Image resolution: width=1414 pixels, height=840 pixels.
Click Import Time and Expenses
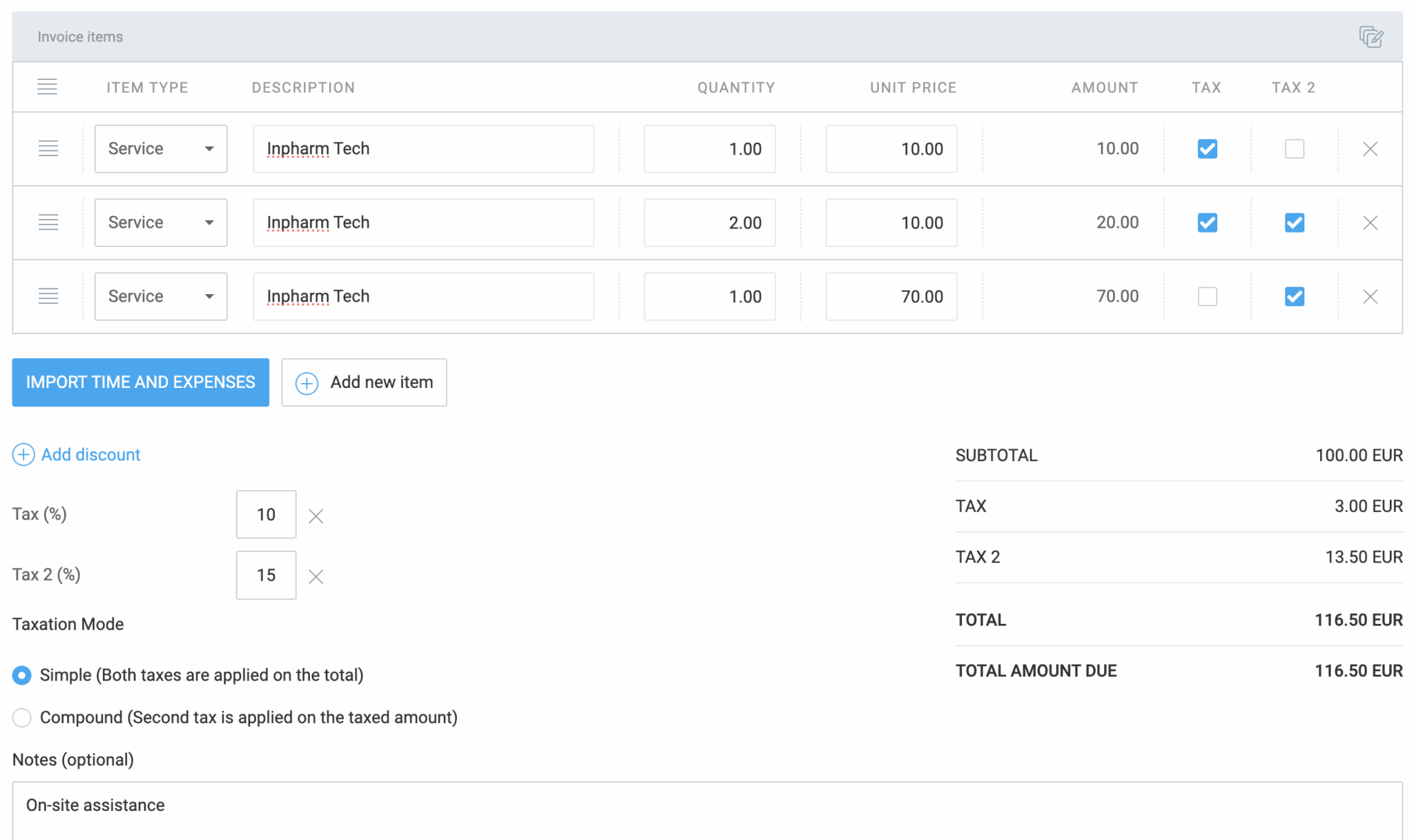(x=140, y=382)
